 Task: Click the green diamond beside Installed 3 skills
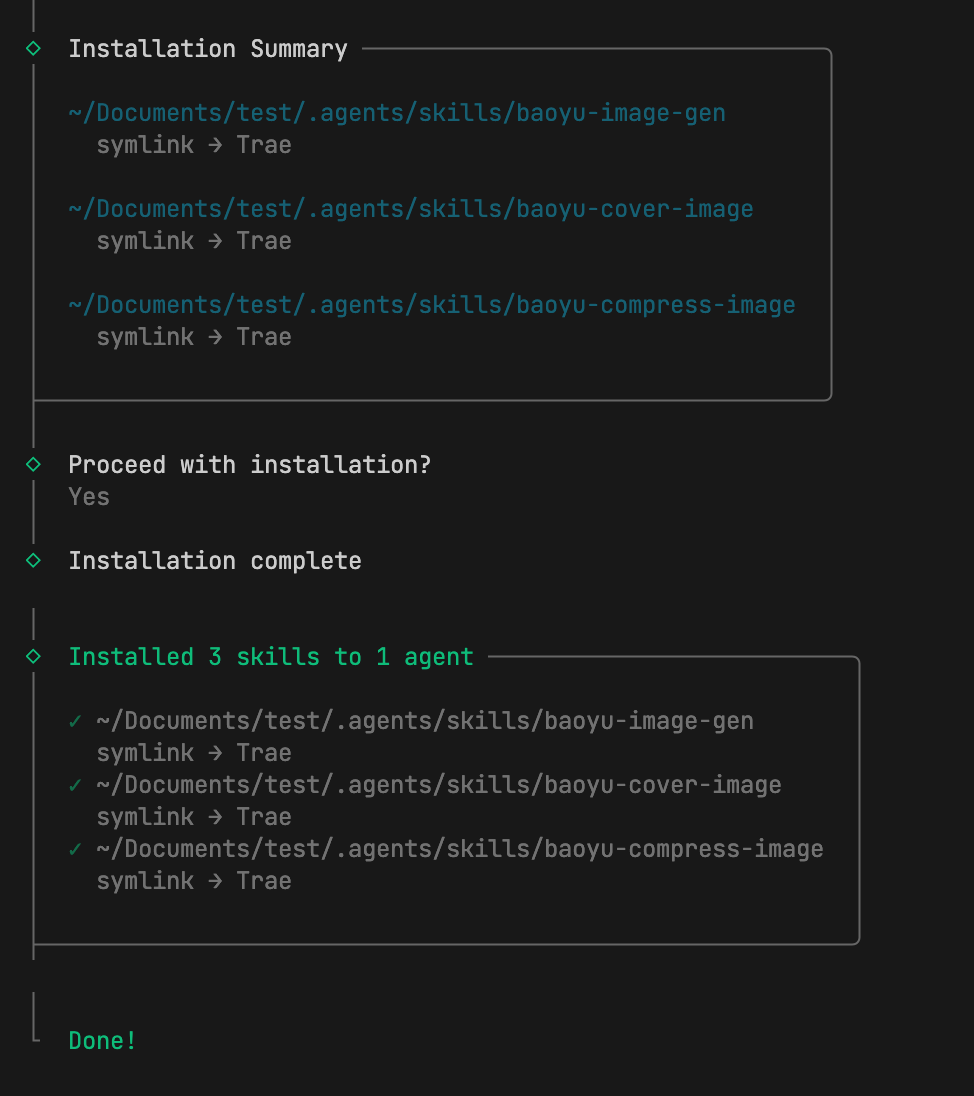click(33, 656)
